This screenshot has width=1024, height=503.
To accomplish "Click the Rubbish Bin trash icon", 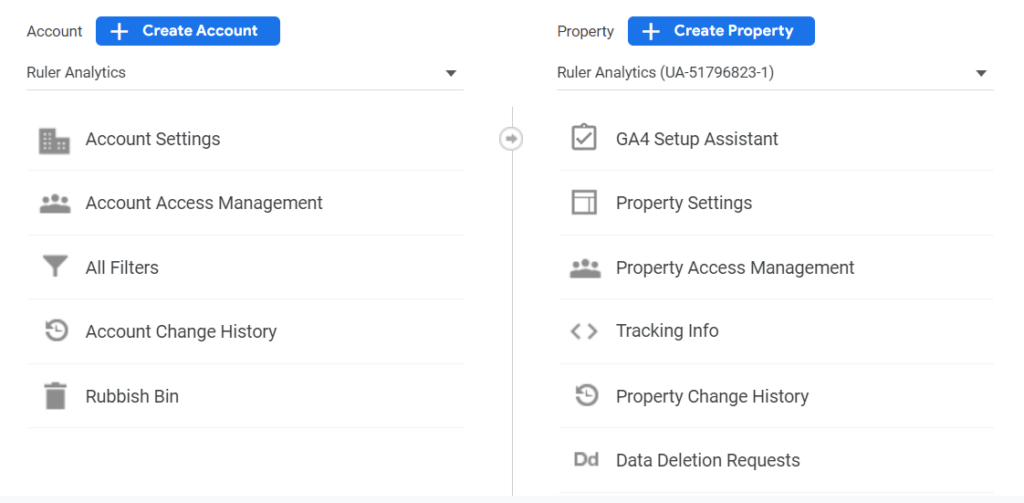I will 54,396.
